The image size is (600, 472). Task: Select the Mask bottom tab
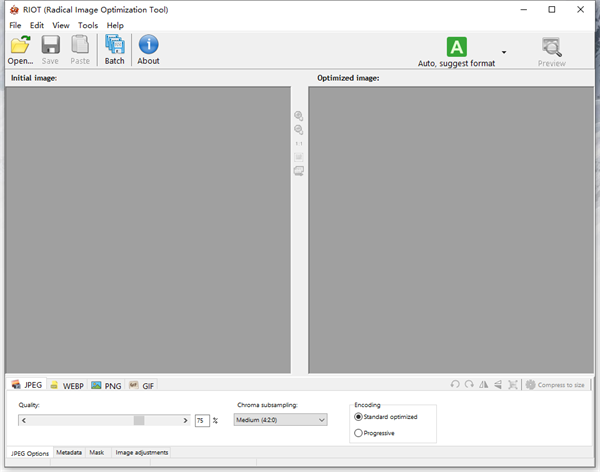[97, 452]
